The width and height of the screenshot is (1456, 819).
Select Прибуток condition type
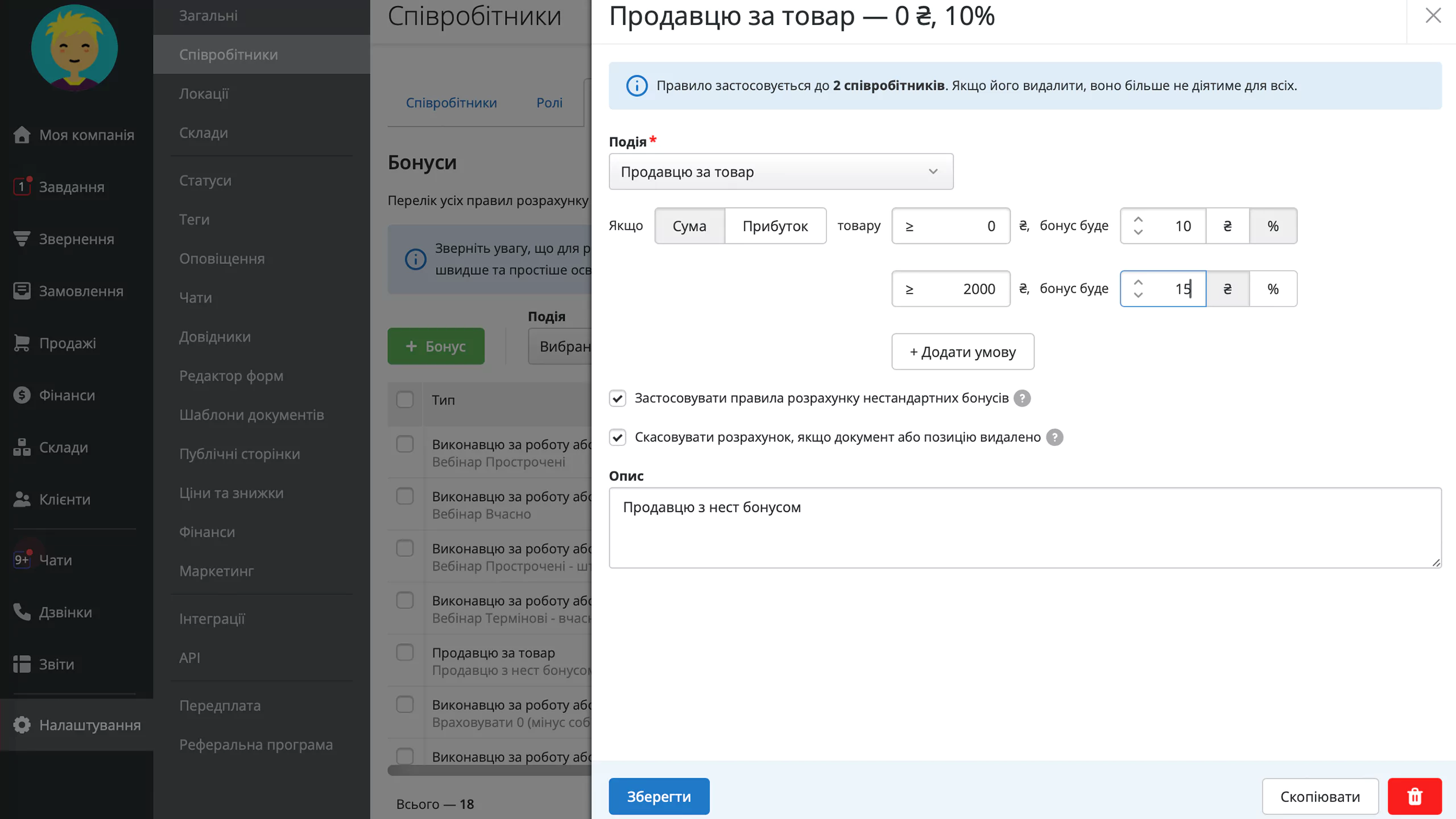775,226
